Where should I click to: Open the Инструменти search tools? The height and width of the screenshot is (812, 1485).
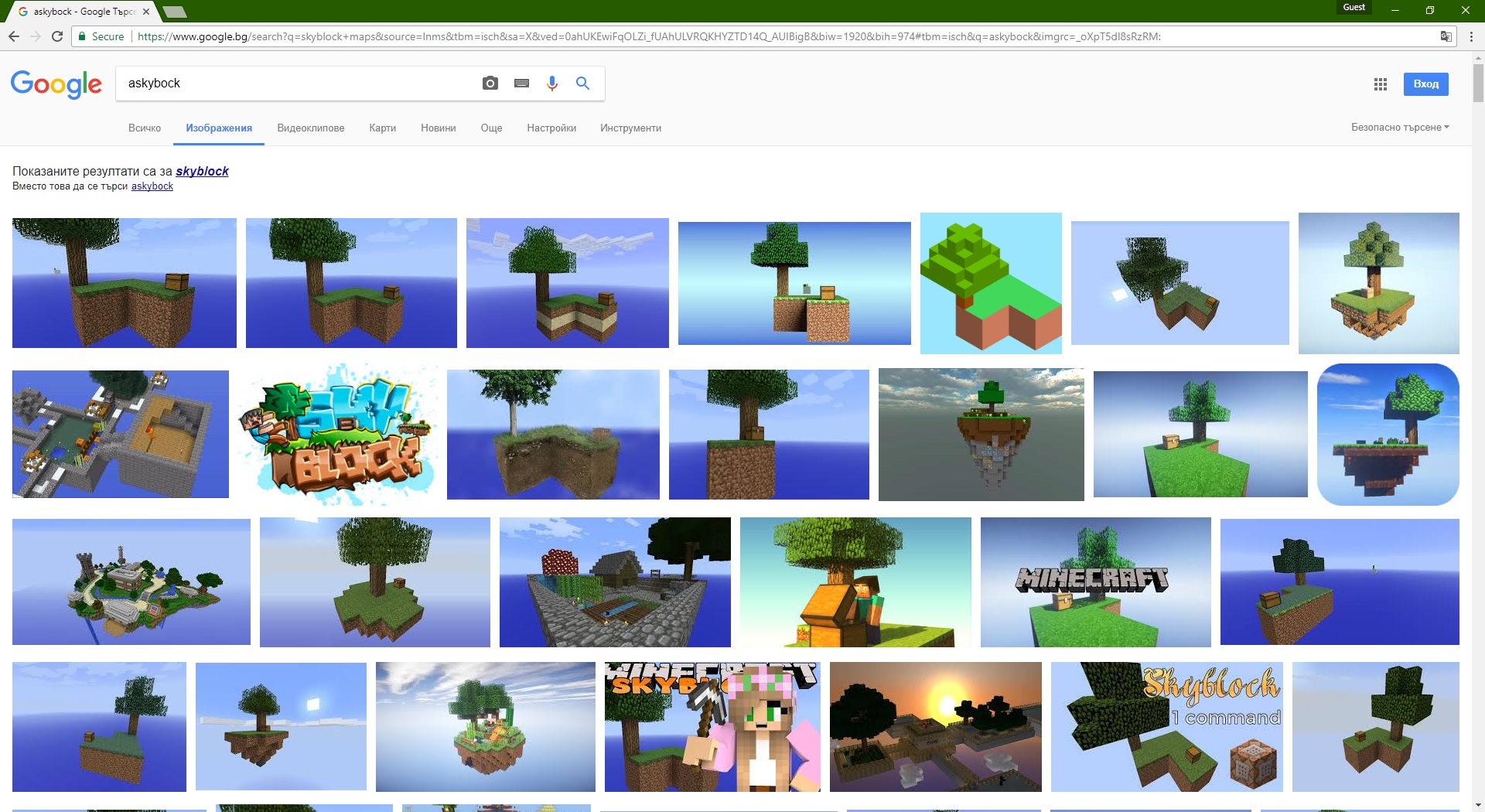(631, 128)
